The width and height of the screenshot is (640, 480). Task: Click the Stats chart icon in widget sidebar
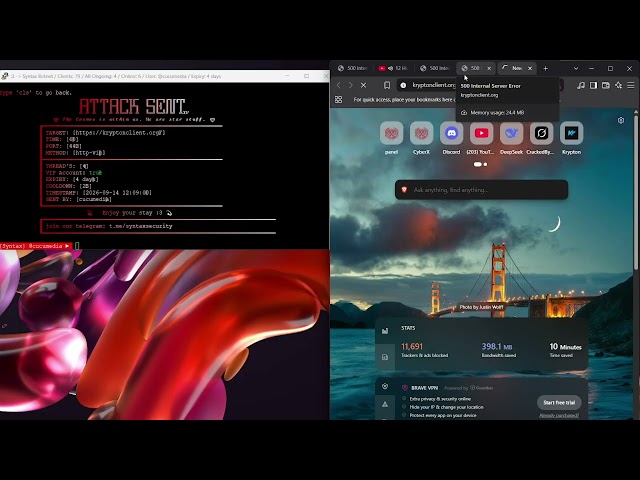click(385, 331)
